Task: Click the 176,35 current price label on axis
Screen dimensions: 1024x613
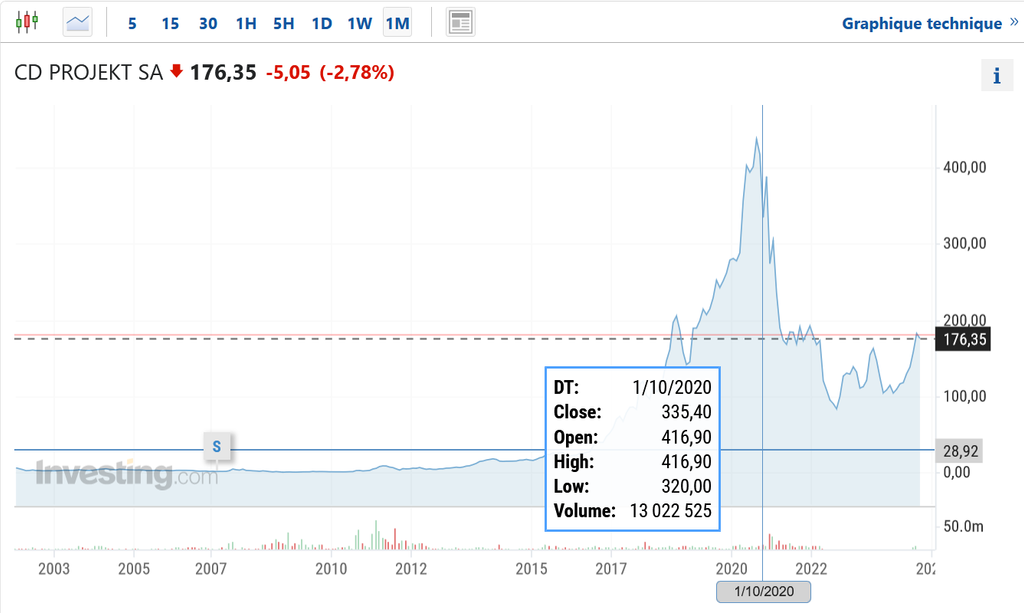Action: coord(964,340)
